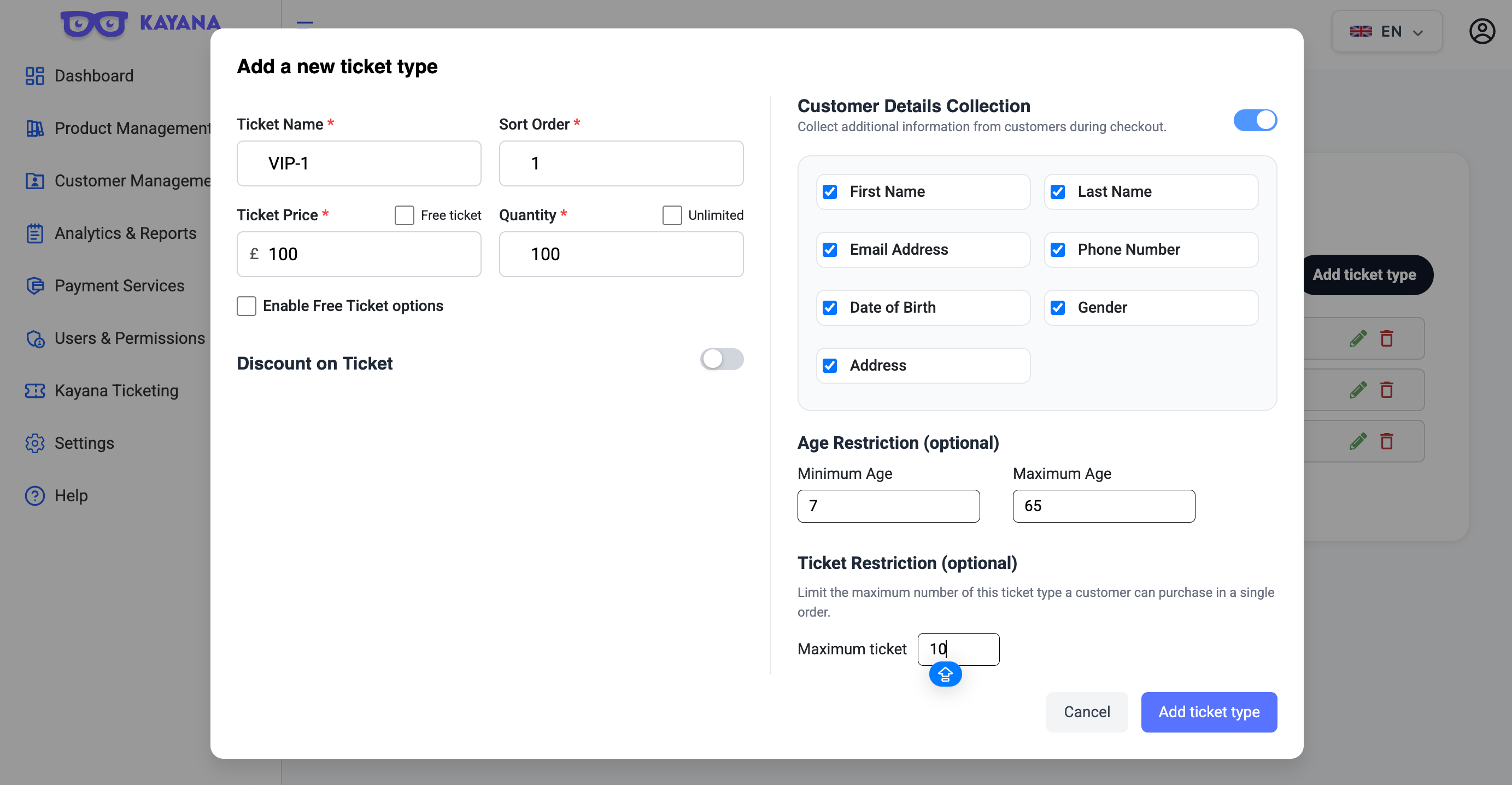Click the Kayana Ticketing ticket icon

pyautogui.click(x=34, y=390)
